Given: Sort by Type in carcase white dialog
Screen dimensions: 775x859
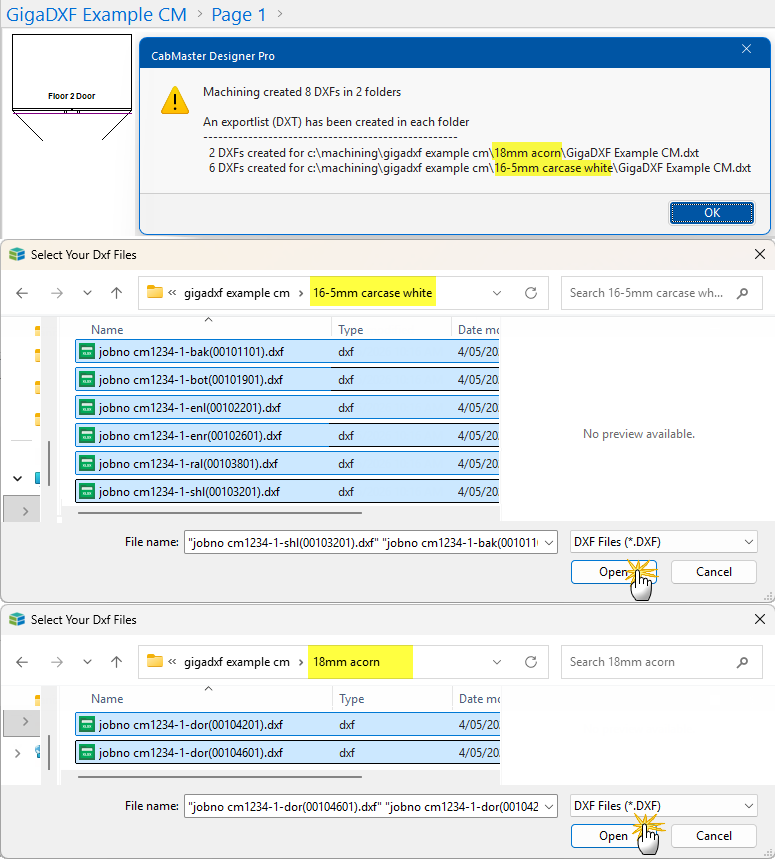Looking at the screenshot, I should click(351, 330).
